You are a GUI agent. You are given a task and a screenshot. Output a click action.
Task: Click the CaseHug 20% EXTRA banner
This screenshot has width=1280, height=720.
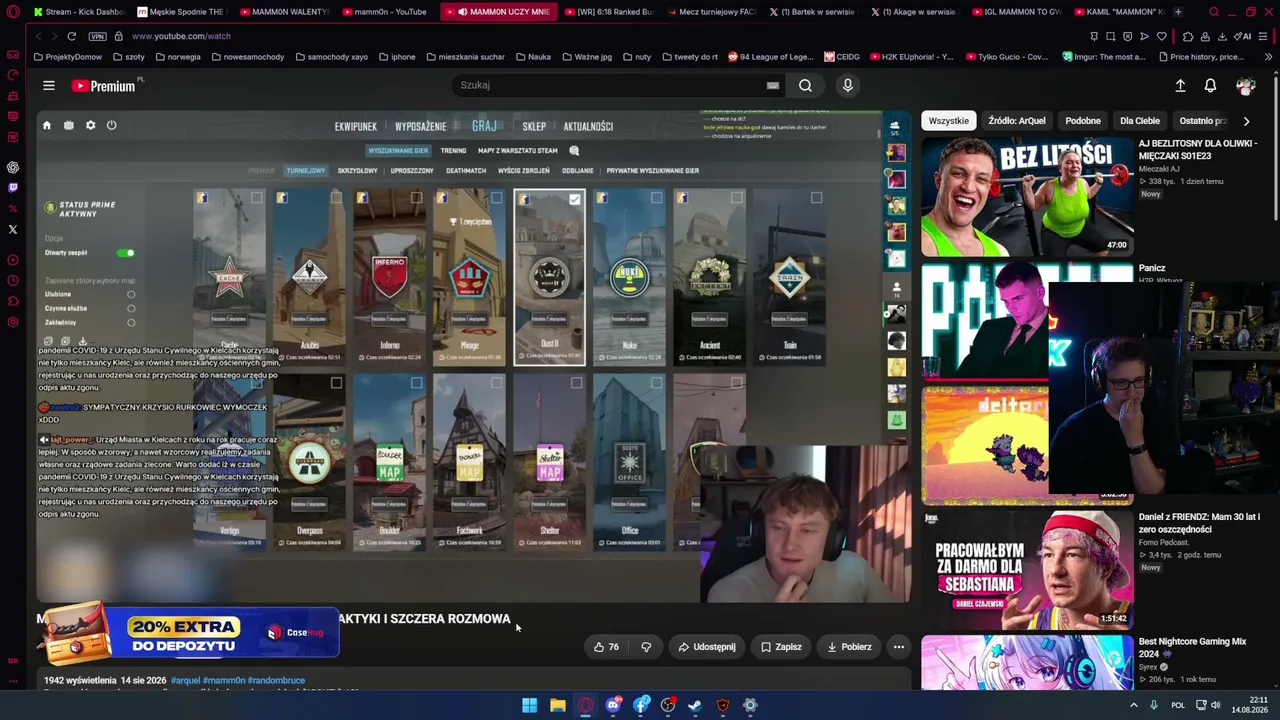(x=188, y=633)
